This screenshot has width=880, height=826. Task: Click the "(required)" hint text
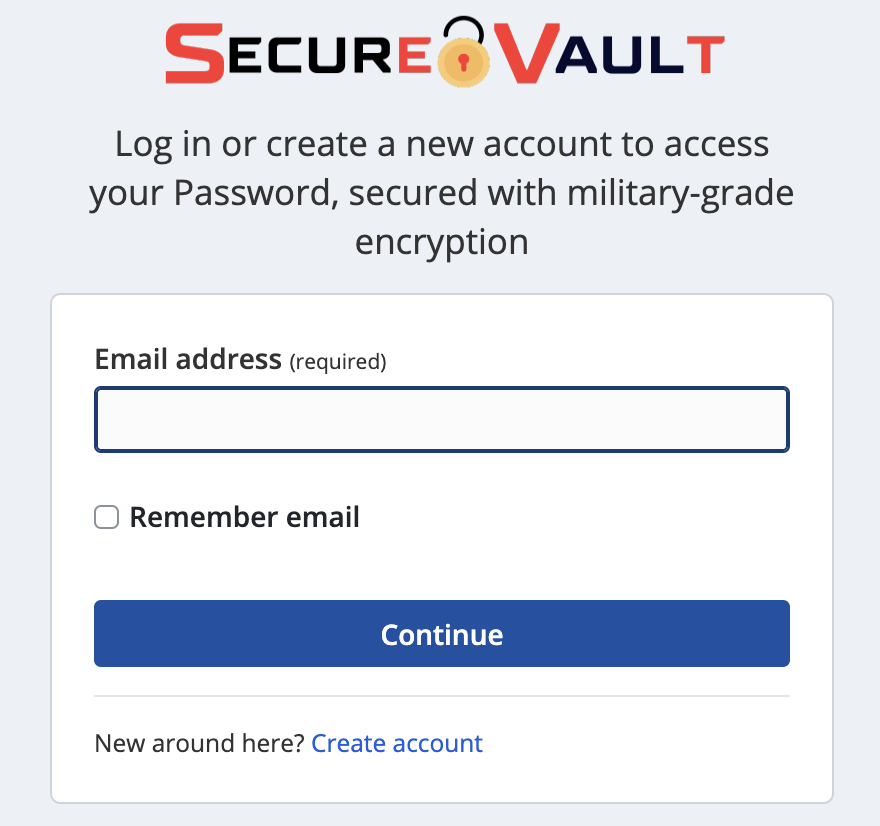click(338, 362)
